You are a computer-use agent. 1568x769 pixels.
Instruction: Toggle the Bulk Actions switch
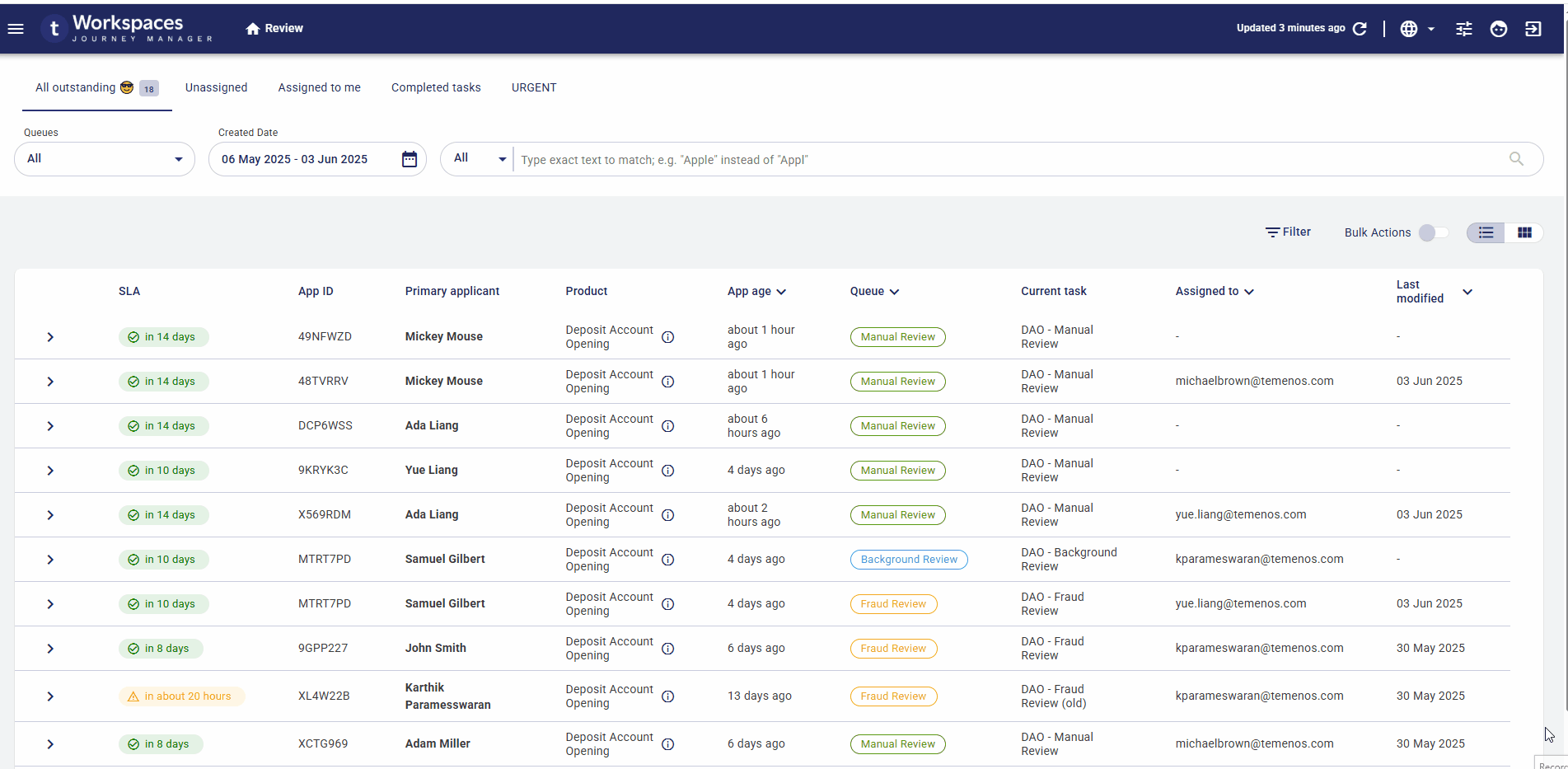(1434, 232)
